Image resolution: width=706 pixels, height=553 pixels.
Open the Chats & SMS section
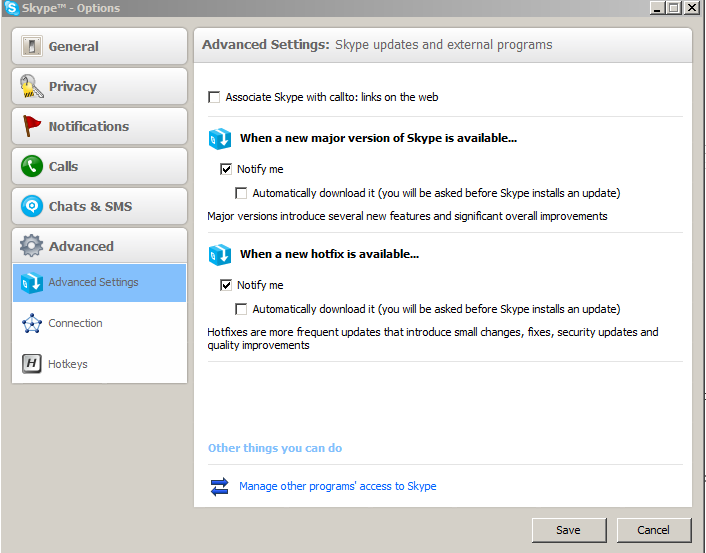click(100, 206)
